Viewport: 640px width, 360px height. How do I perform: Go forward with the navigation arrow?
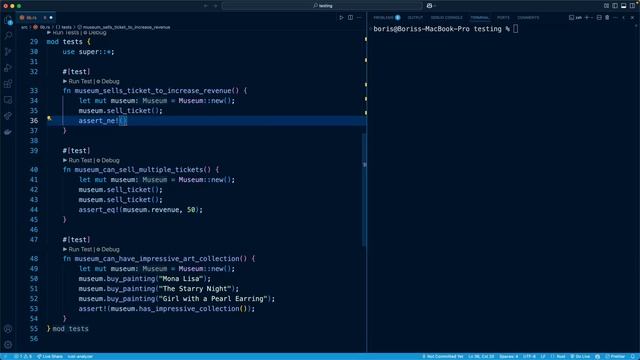coord(216,6)
